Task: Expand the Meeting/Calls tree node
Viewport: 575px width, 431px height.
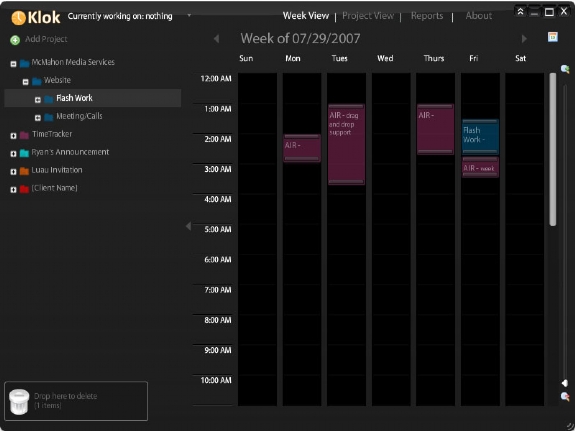Action: tap(38, 118)
